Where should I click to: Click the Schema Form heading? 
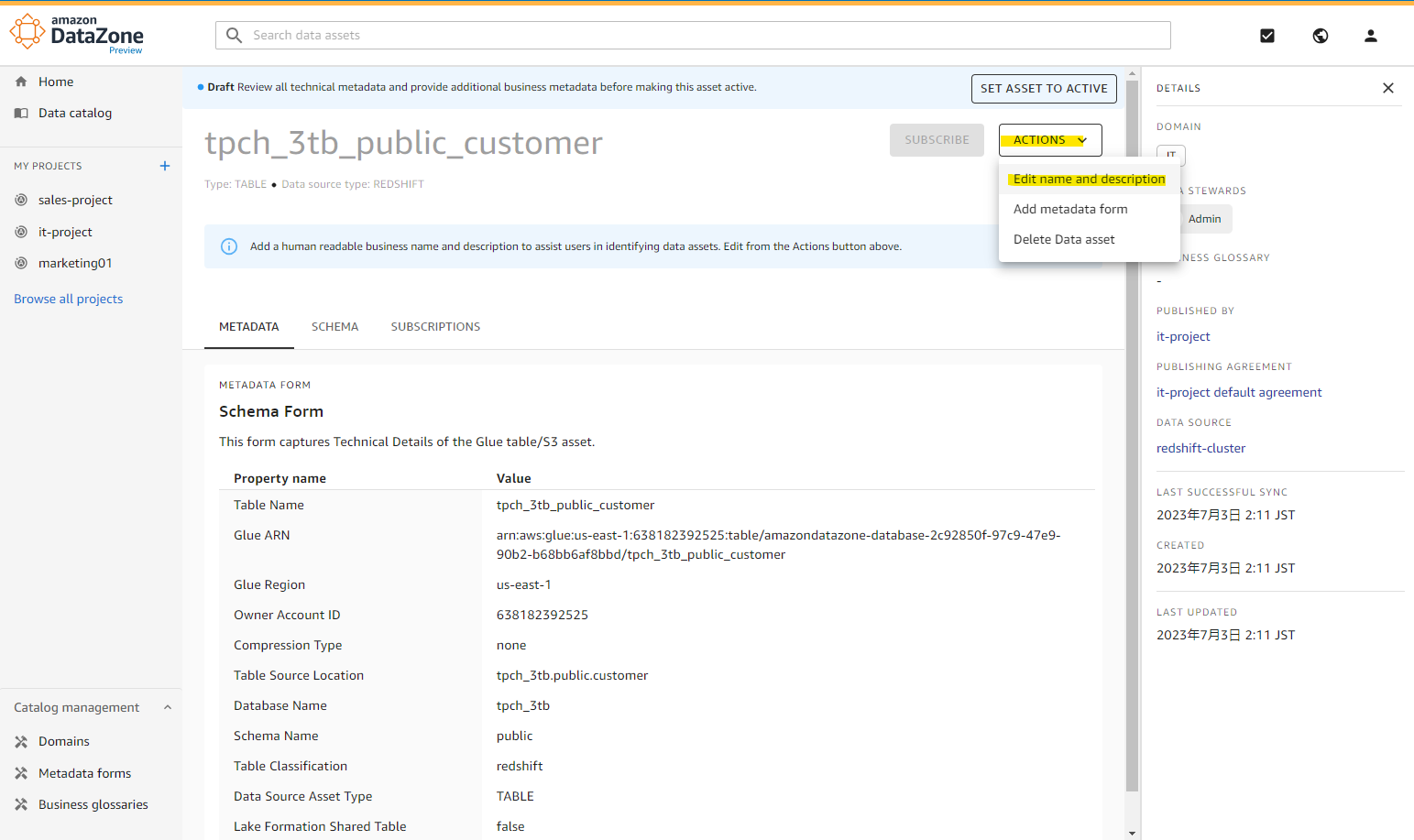[271, 411]
